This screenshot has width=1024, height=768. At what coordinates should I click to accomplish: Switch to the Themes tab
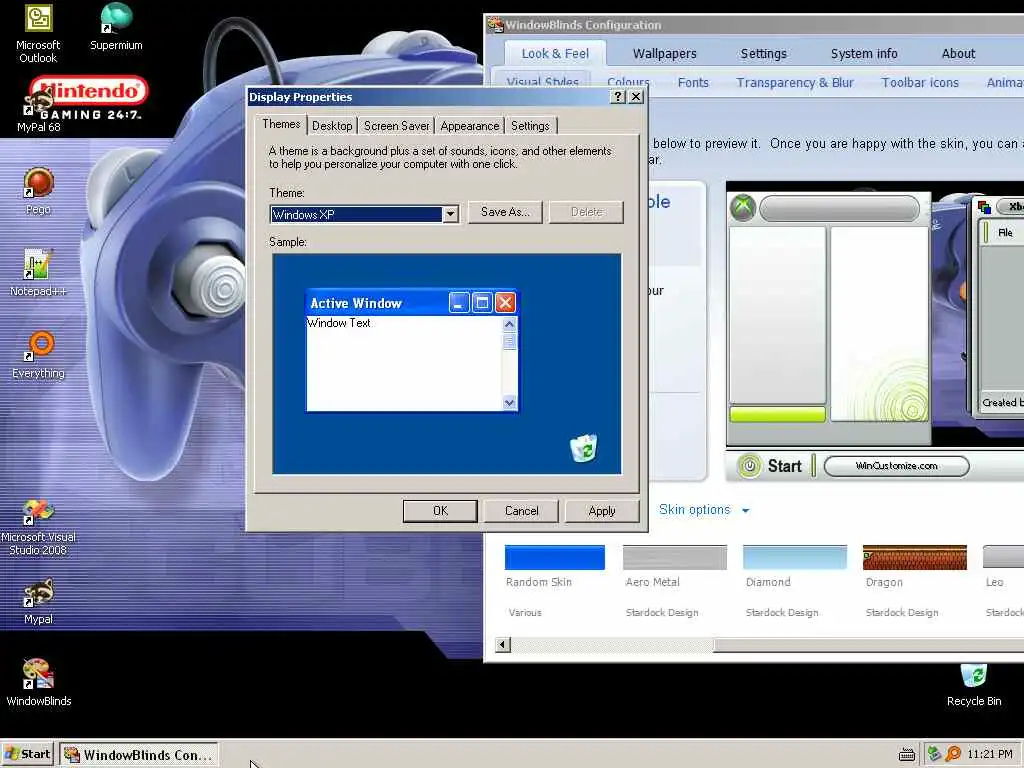(281, 124)
